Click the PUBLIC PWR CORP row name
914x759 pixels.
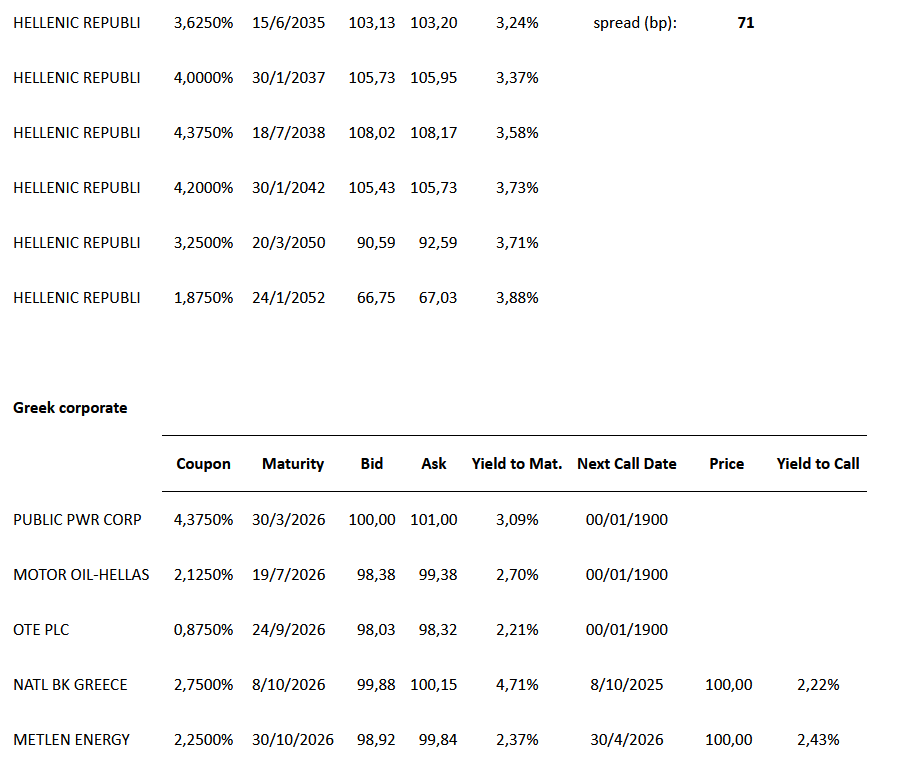(77, 520)
